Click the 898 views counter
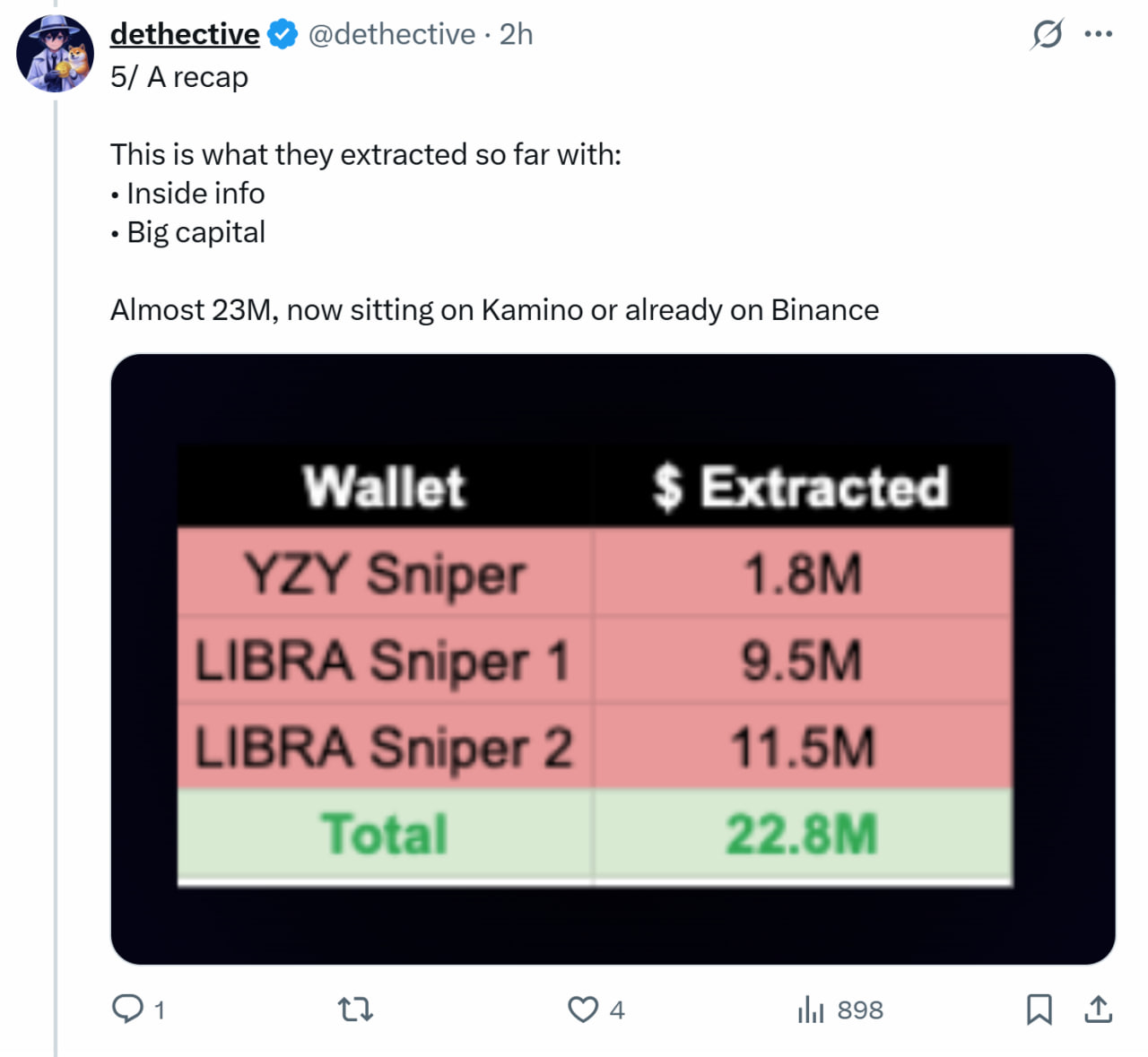 (x=859, y=1009)
